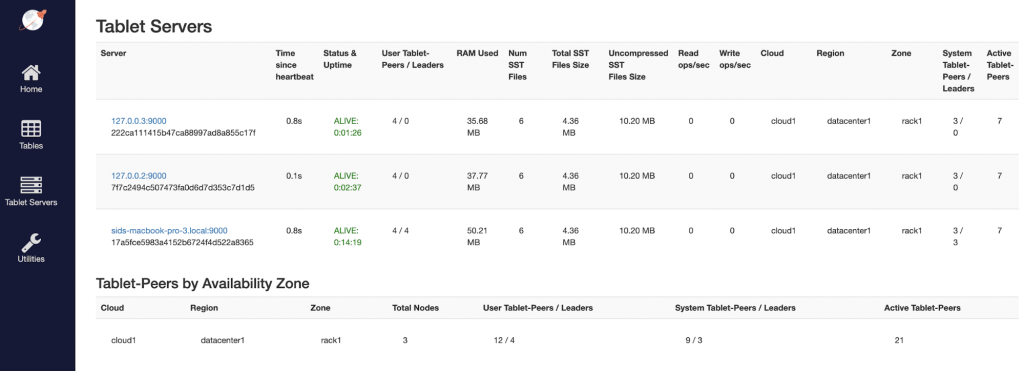Click the Total SST Files Size header
This screenshot has width=1024, height=371.
coord(570,59)
